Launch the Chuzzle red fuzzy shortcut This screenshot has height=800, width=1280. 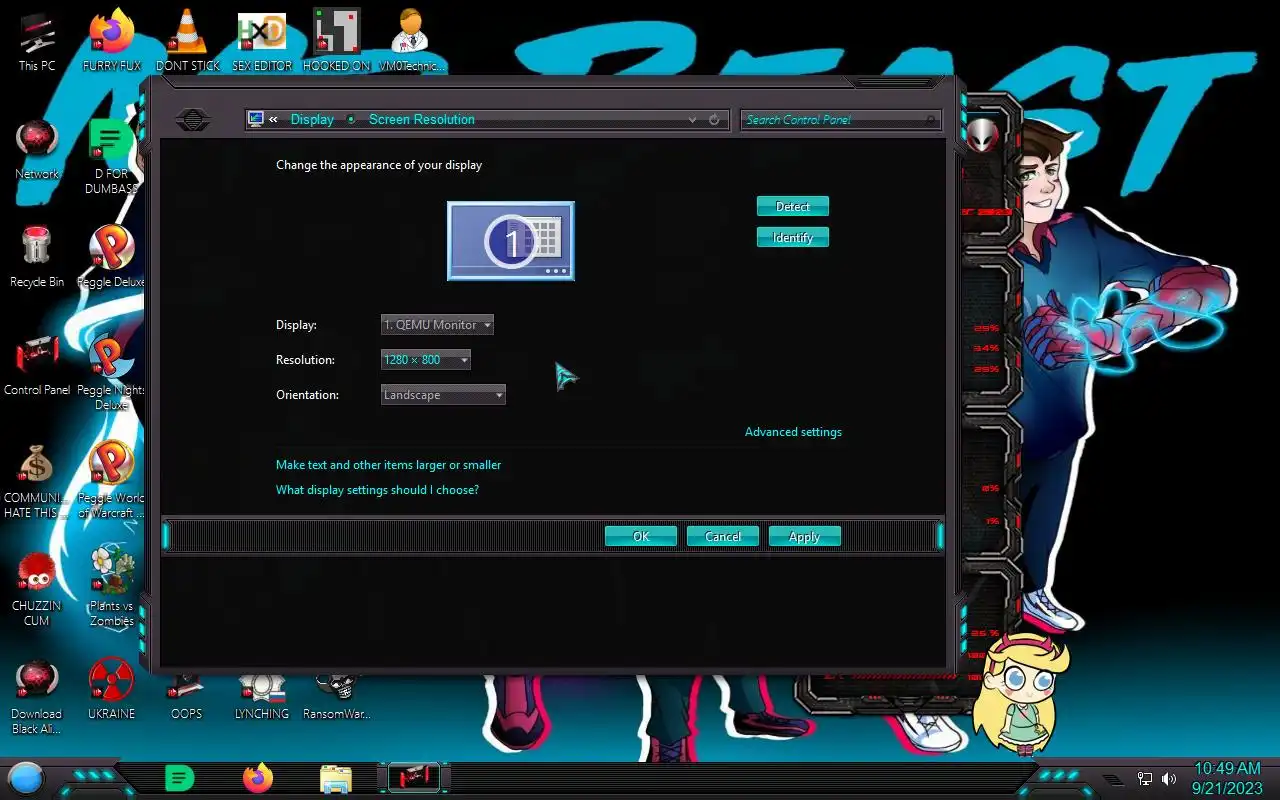pyautogui.click(x=37, y=588)
